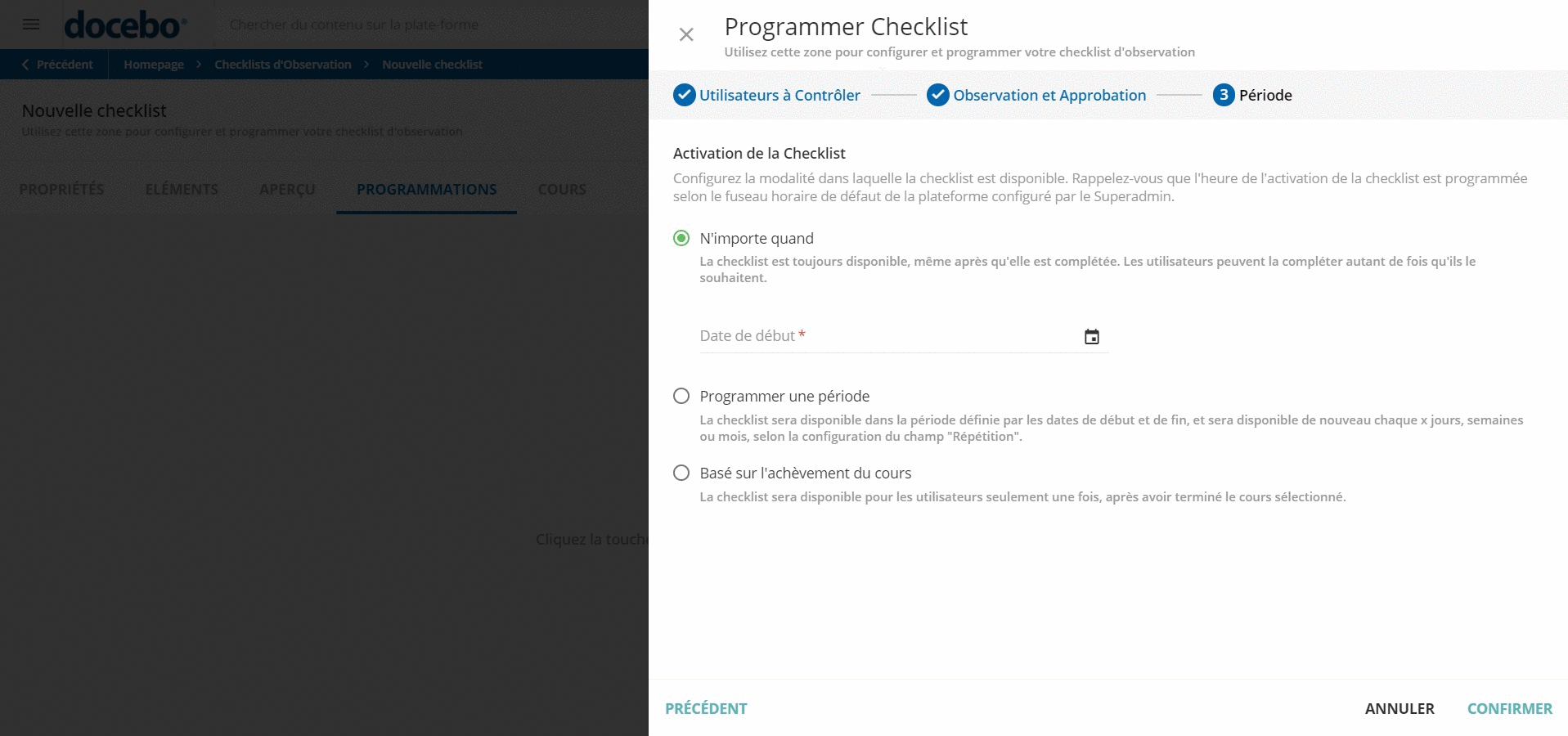1568x736 pixels.
Task: Switch to the PROPRIÉTÉS tab
Action: pyautogui.click(x=61, y=189)
